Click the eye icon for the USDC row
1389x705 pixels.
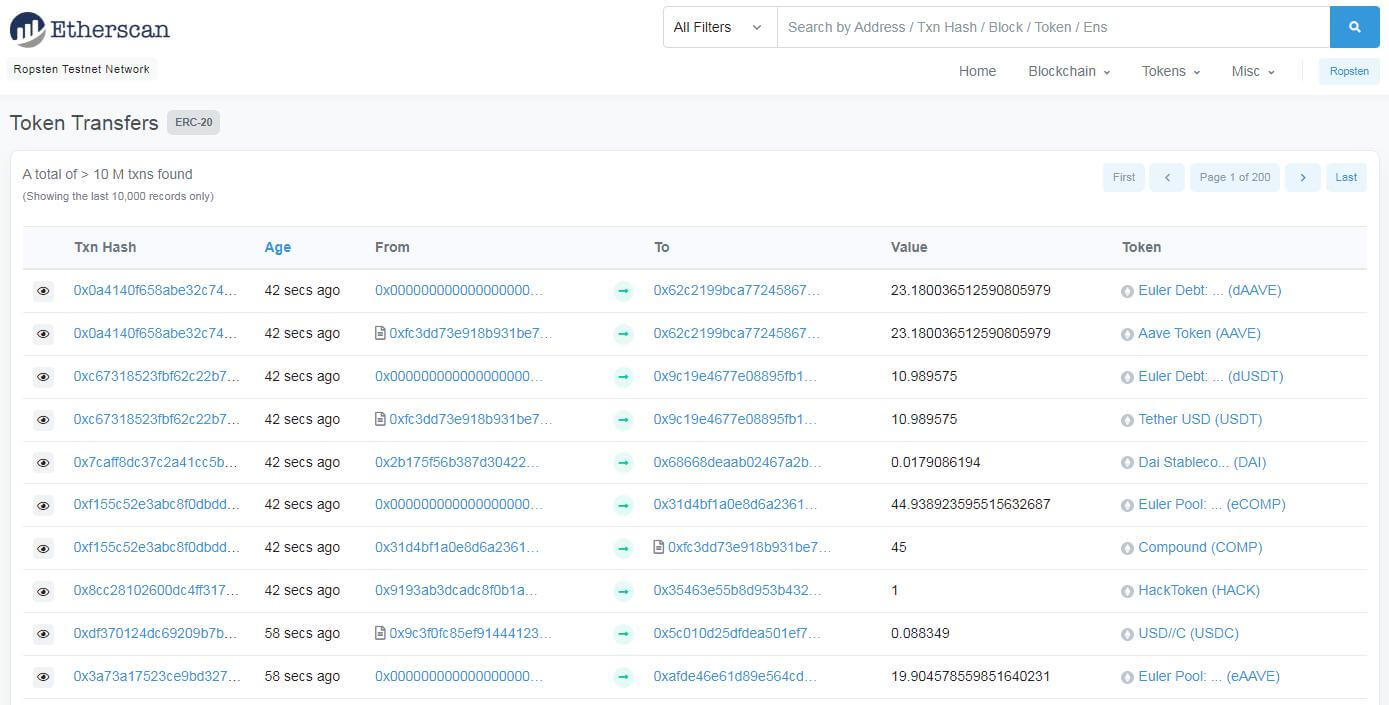pyautogui.click(x=43, y=634)
